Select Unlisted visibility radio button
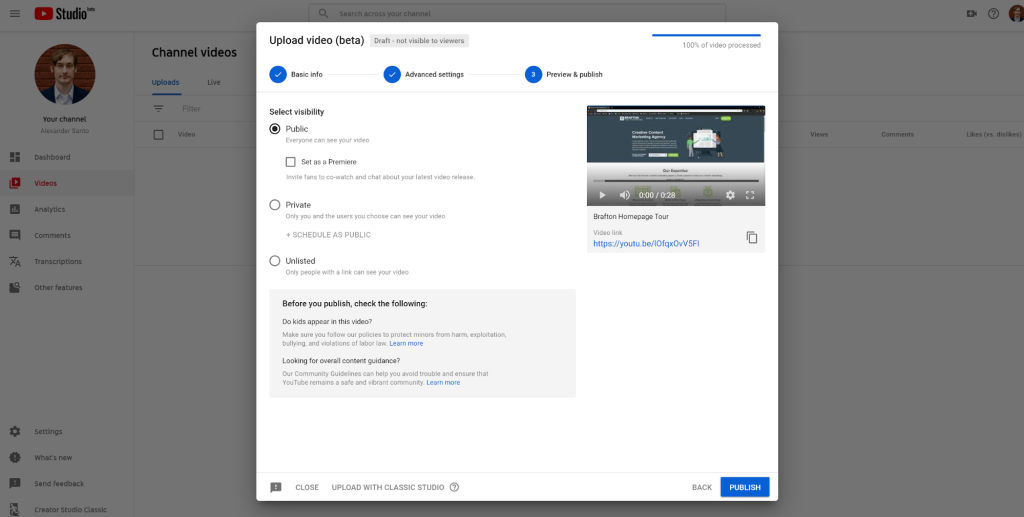The height and width of the screenshot is (517, 1024). pyautogui.click(x=275, y=261)
